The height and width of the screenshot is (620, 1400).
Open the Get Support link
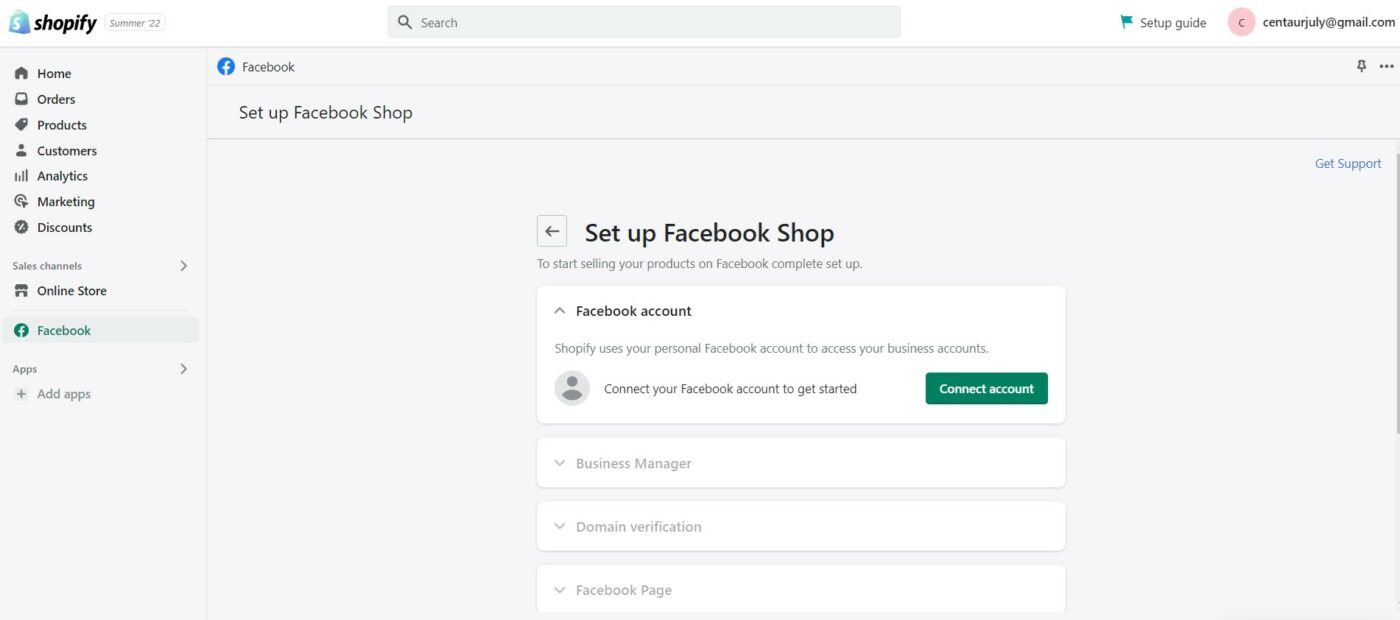(1347, 164)
